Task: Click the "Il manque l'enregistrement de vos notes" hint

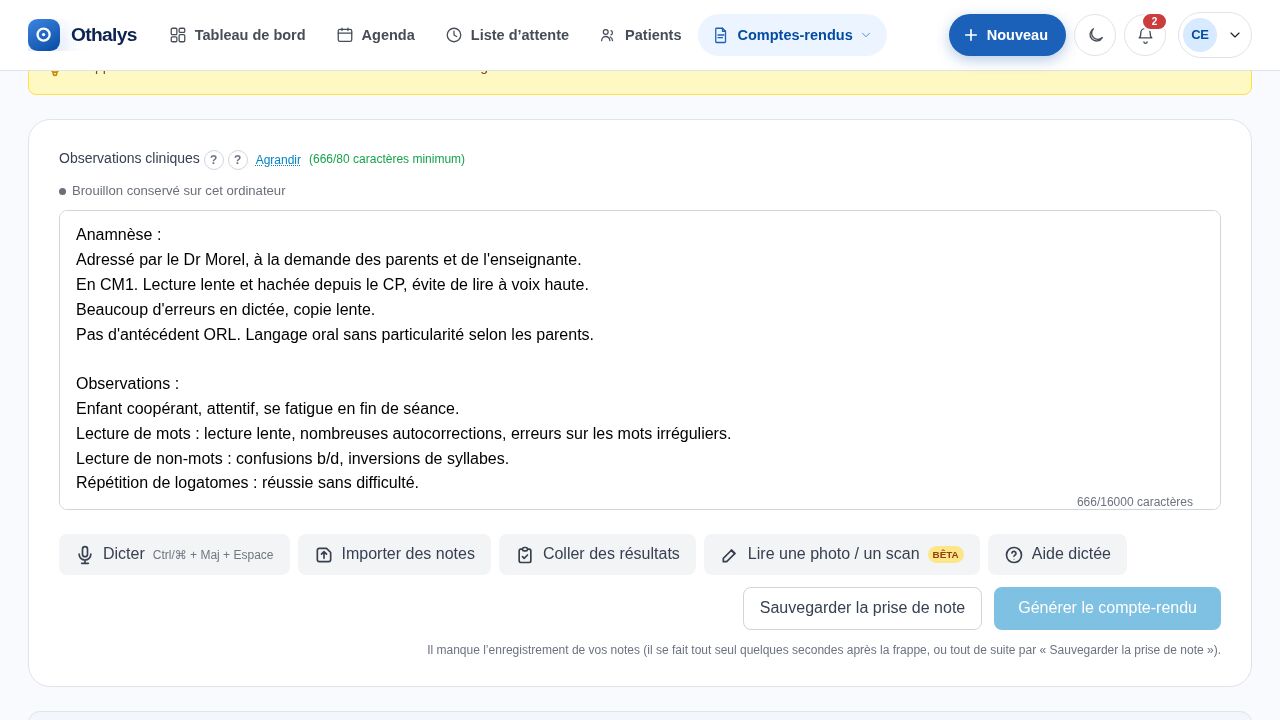Action: tap(824, 650)
